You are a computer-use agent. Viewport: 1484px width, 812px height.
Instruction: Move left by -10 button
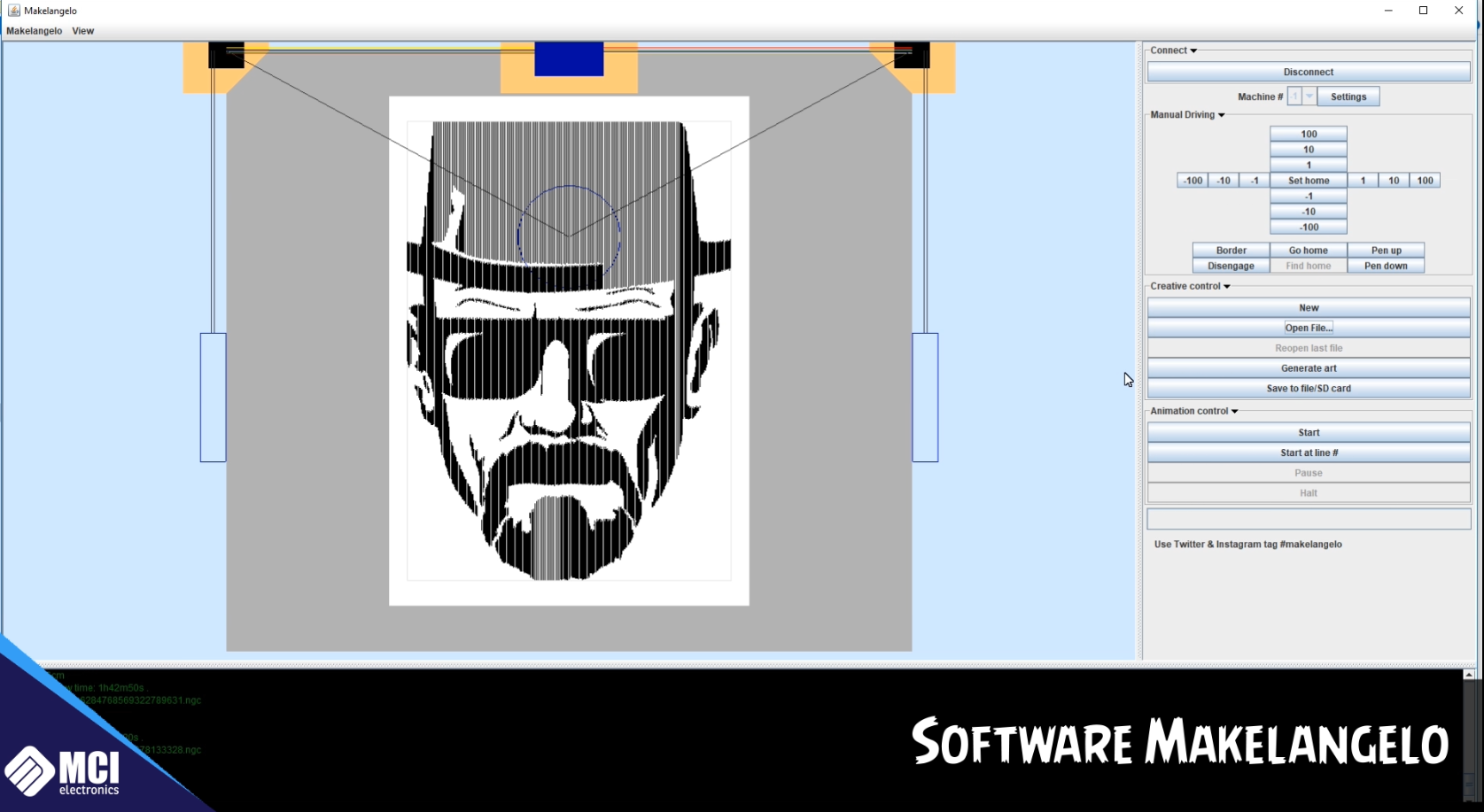click(1224, 181)
